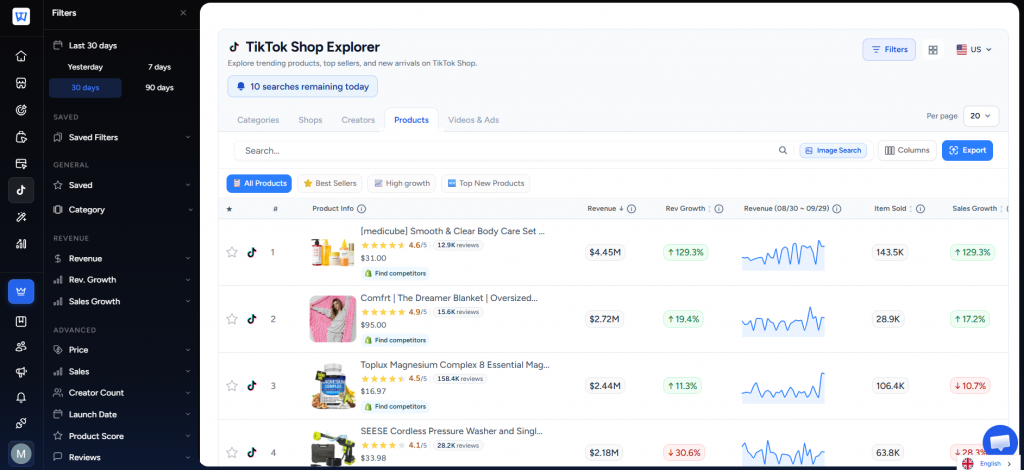Expand the Sales Growth filter
Viewport: 1024px width, 470px height.
(x=121, y=302)
